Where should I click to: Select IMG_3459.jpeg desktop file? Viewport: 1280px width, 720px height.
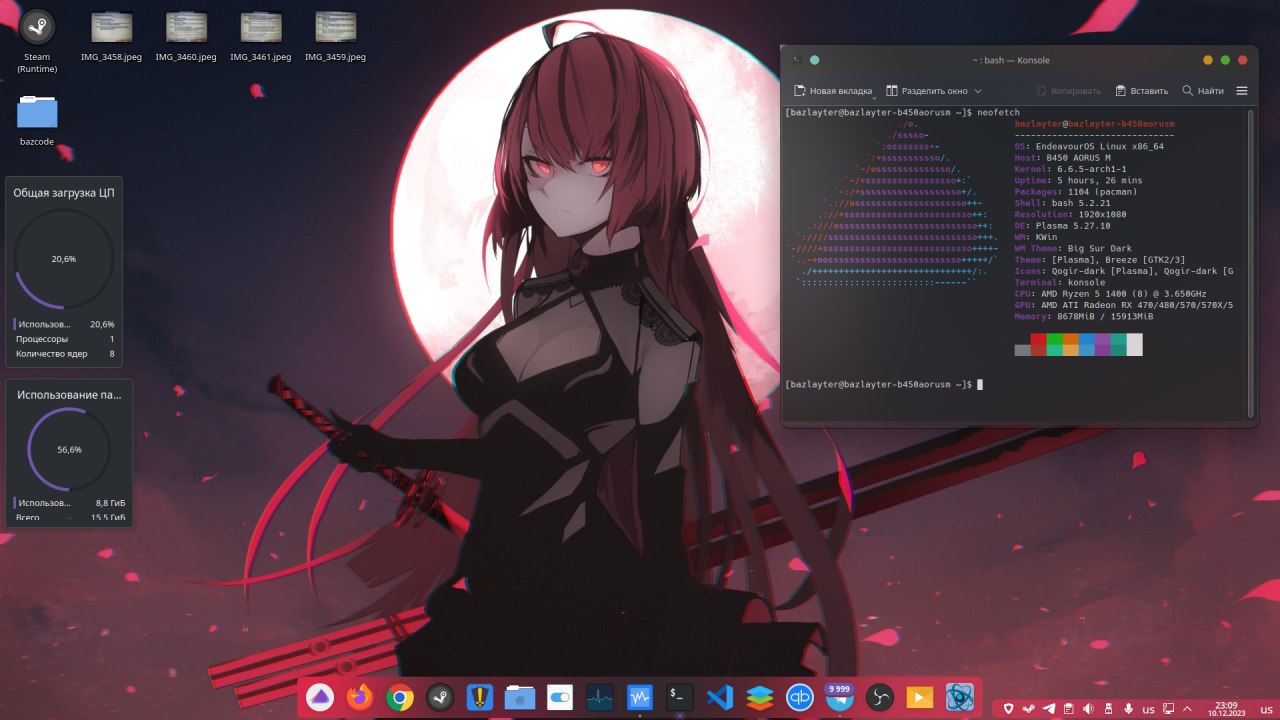pyautogui.click(x=335, y=36)
